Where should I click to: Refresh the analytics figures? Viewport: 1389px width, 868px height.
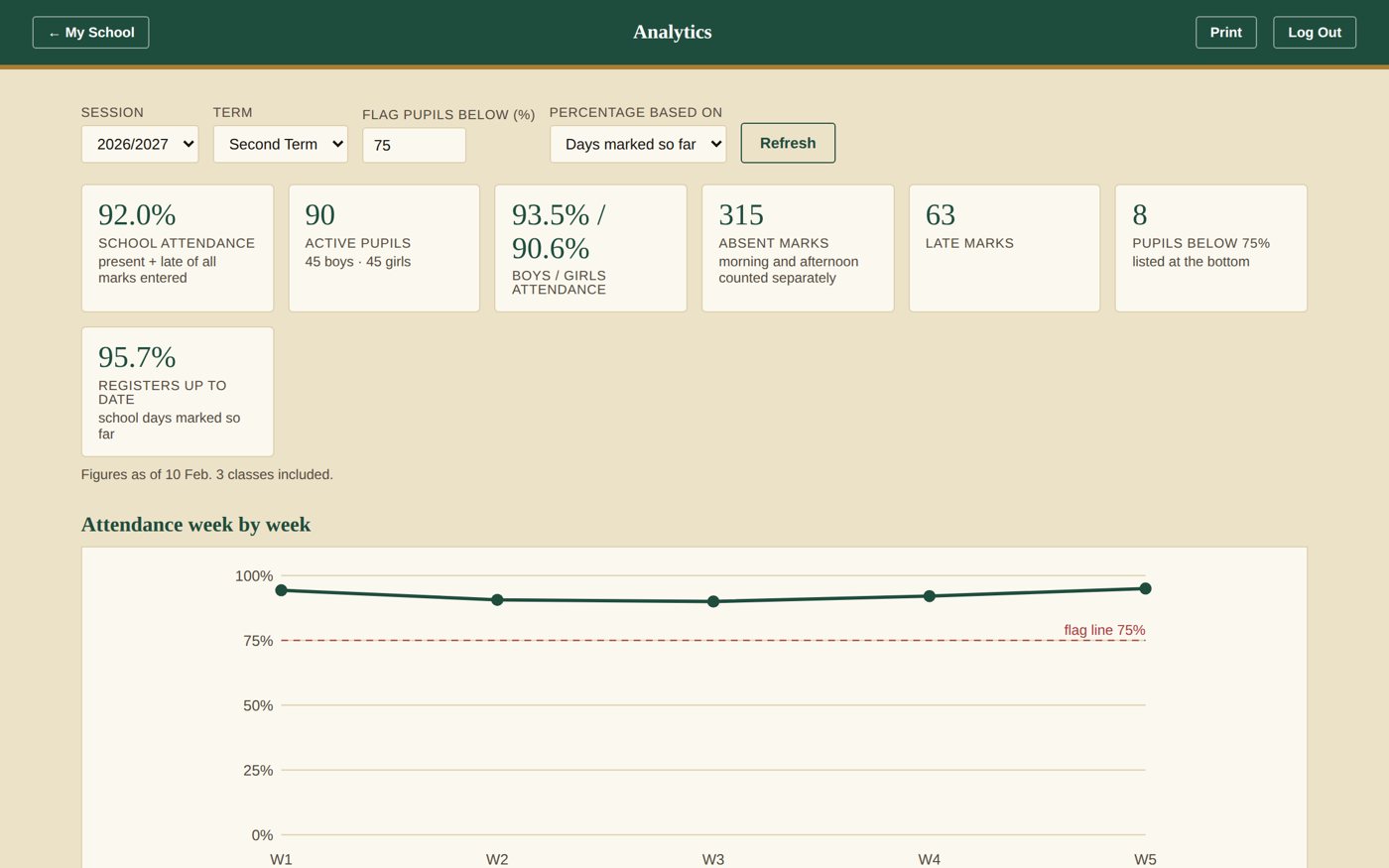coord(788,143)
